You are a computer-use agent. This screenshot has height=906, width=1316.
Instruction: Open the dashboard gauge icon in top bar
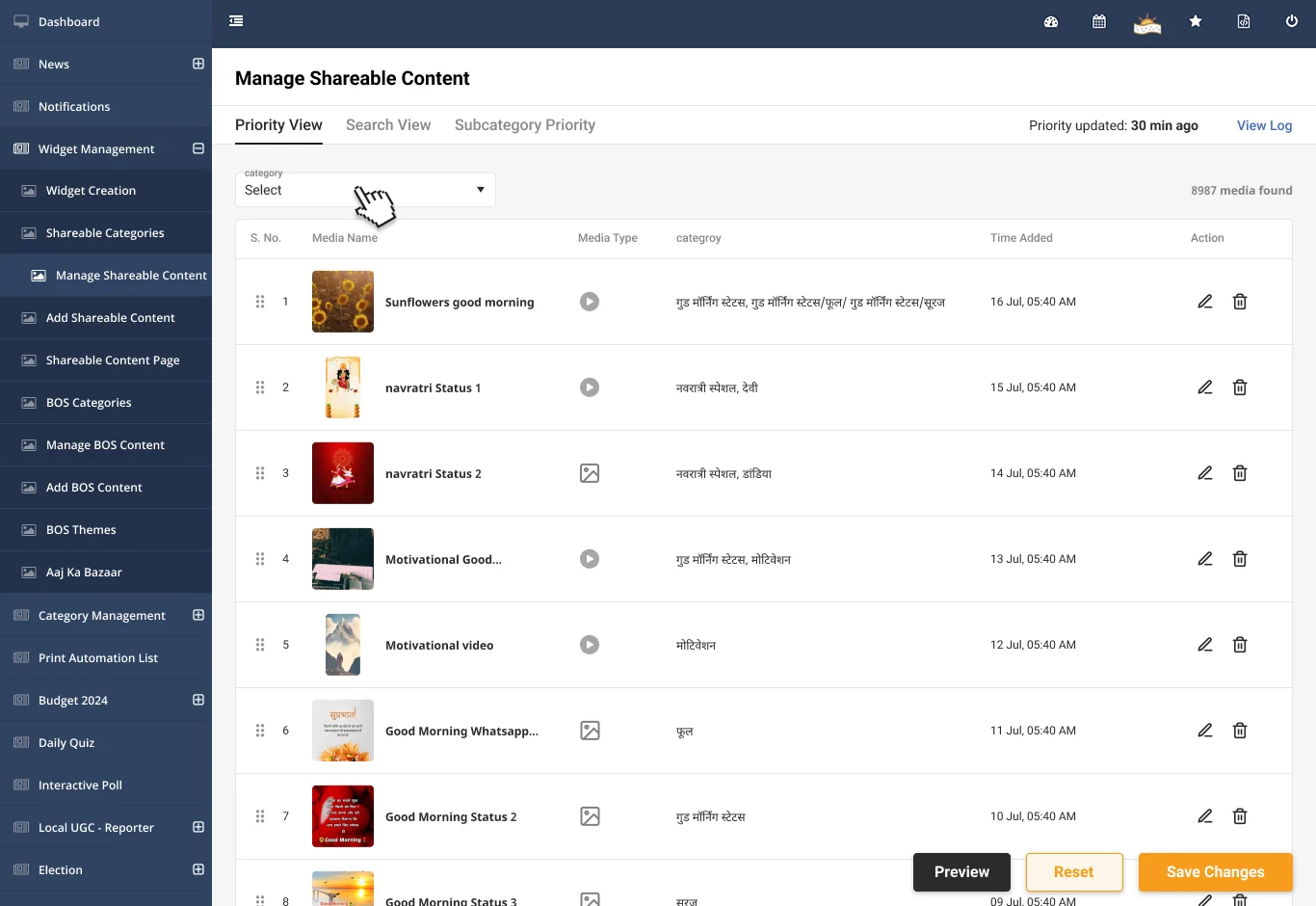click(1051, 21)
